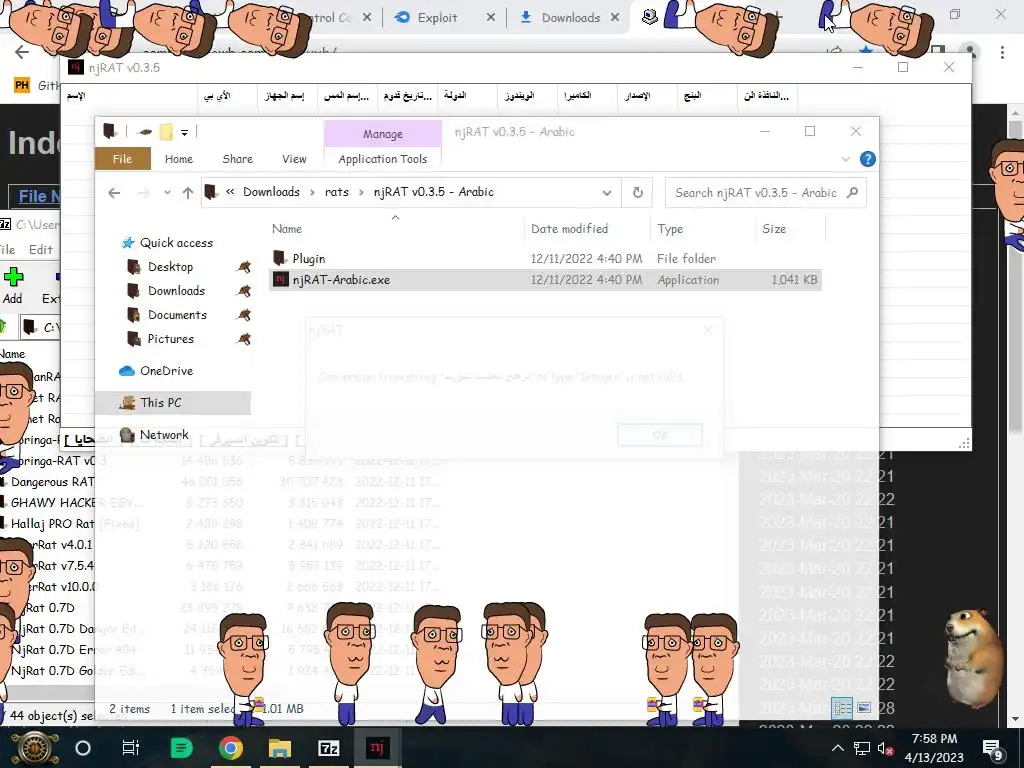
Task: Open Cortana search circle on taskbar
Action: pos(83,748)
